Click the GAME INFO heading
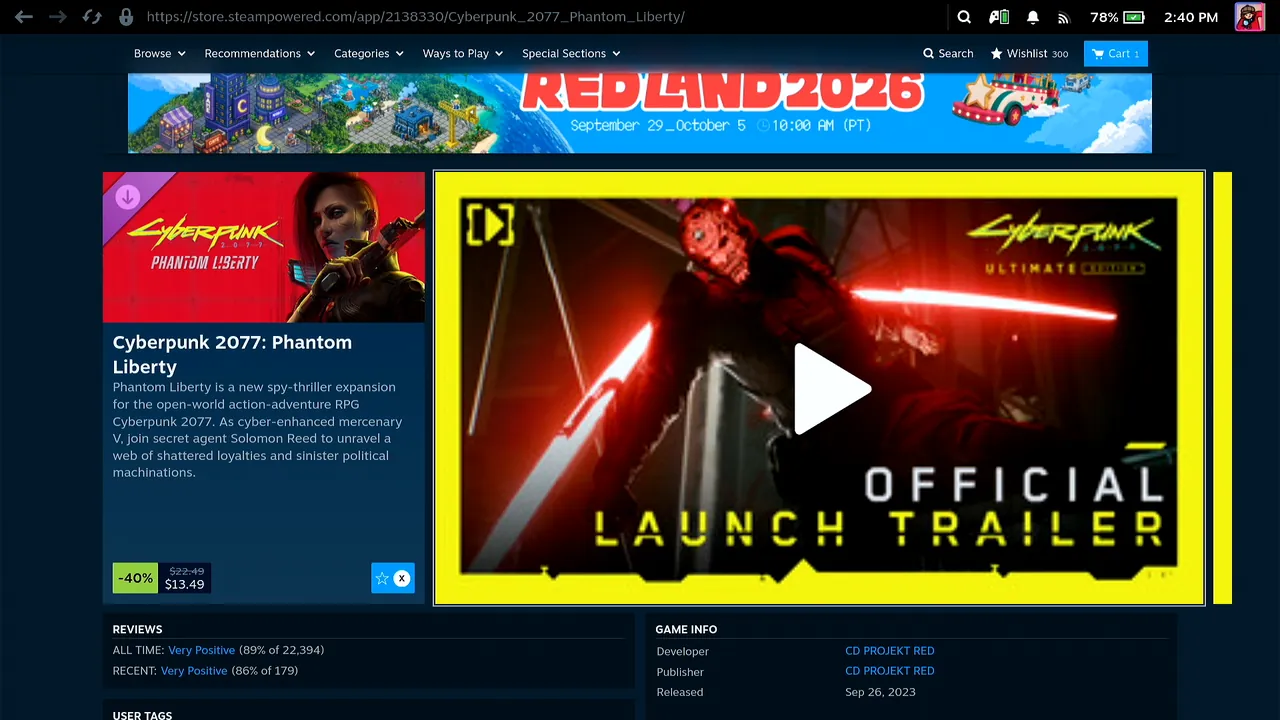The height and width of the screenshot is (720, 1280). [686, 630]
